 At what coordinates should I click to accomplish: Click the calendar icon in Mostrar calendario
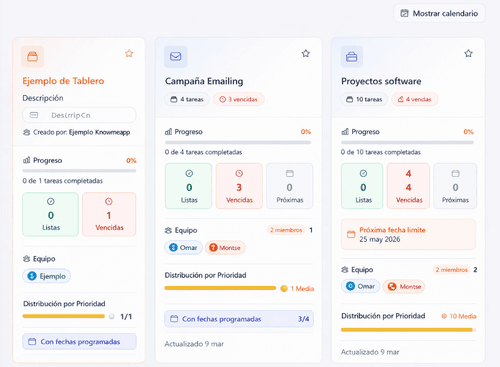(x=404, y=13)
